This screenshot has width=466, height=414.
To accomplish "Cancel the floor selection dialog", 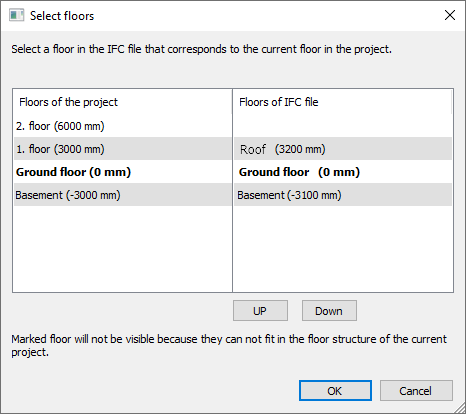I will coord(416,391).
